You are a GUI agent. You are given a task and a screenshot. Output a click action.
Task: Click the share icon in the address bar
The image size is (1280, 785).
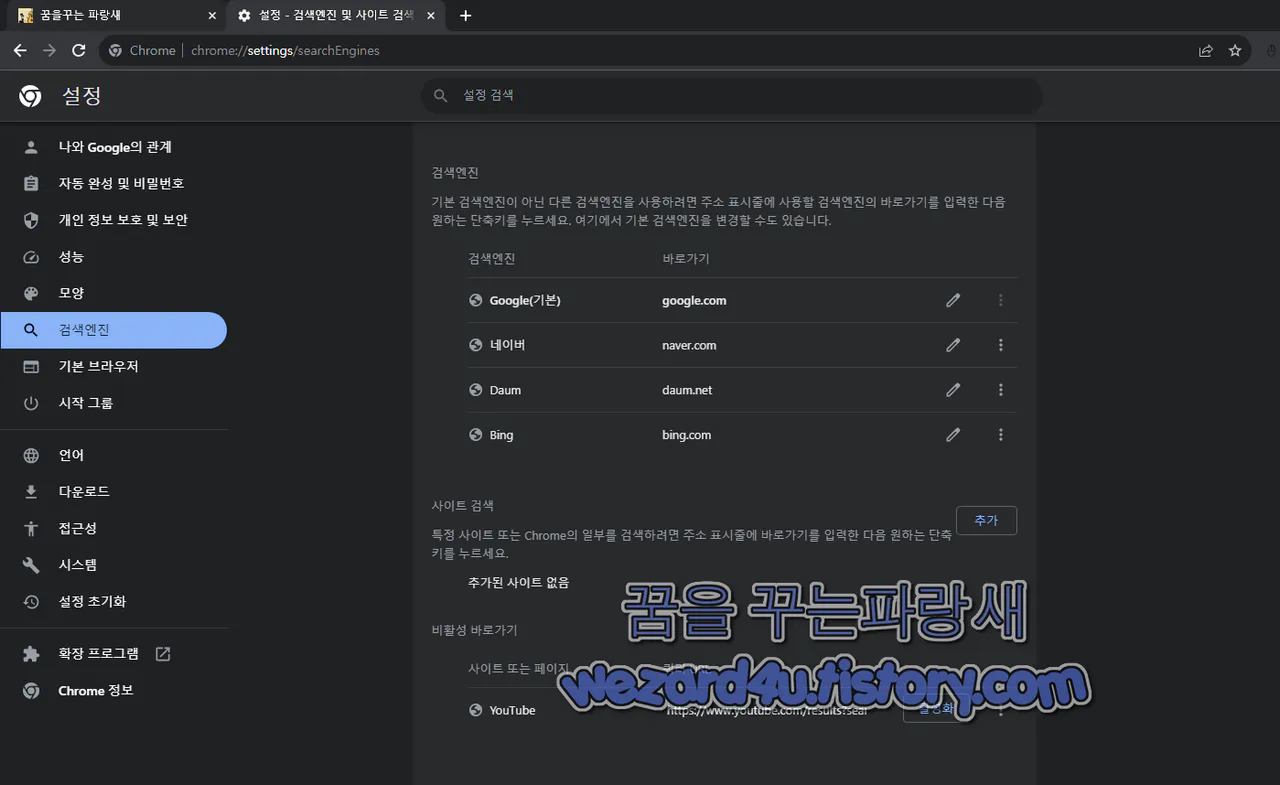coord(1206,50)
